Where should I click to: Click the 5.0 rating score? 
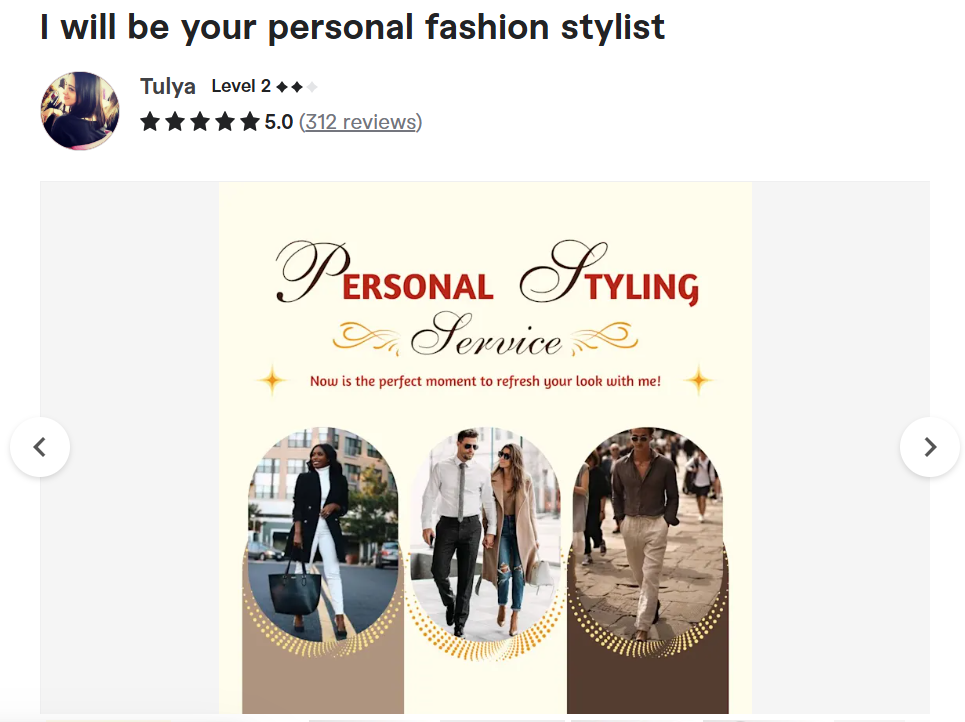point(279,122)
